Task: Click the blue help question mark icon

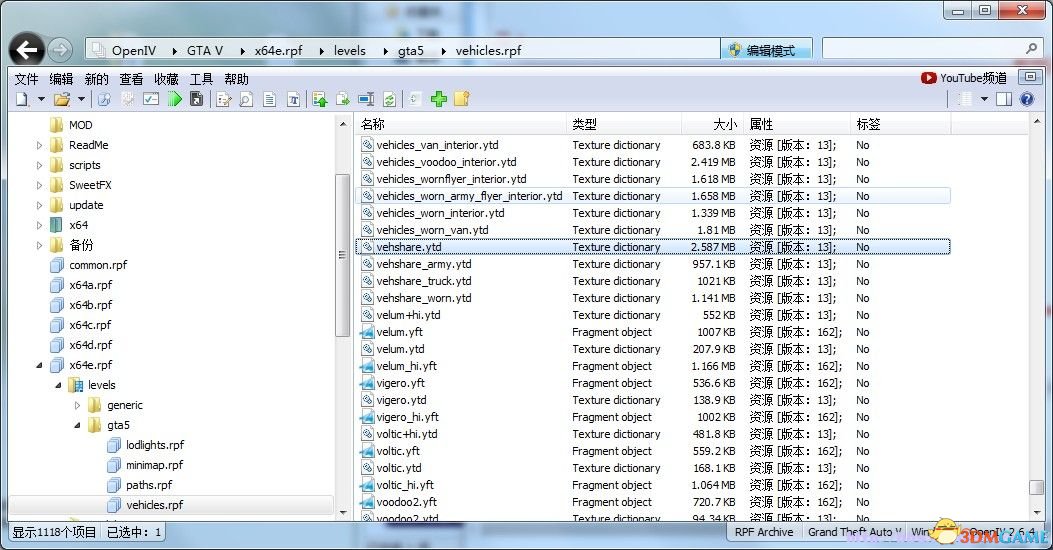Action: (1027, 99)
